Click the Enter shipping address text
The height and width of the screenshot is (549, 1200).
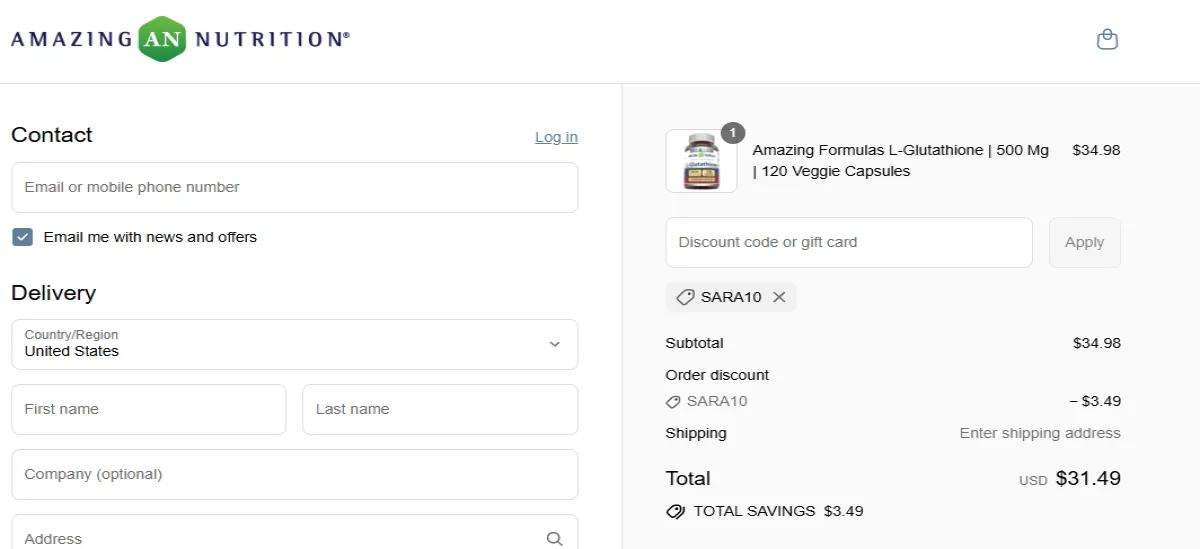[1040, 433]
